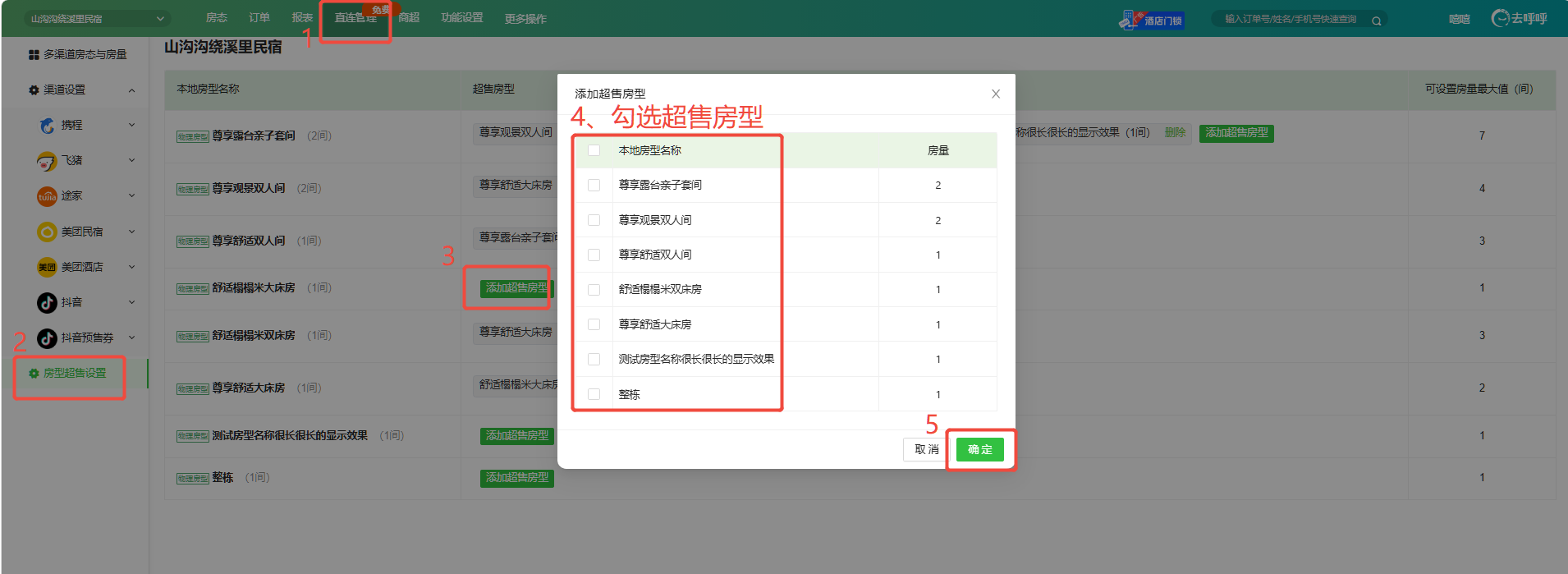The image size is (1568, 574).
Task: Open the 更多操作 top menu
Action: coord(525,19)
